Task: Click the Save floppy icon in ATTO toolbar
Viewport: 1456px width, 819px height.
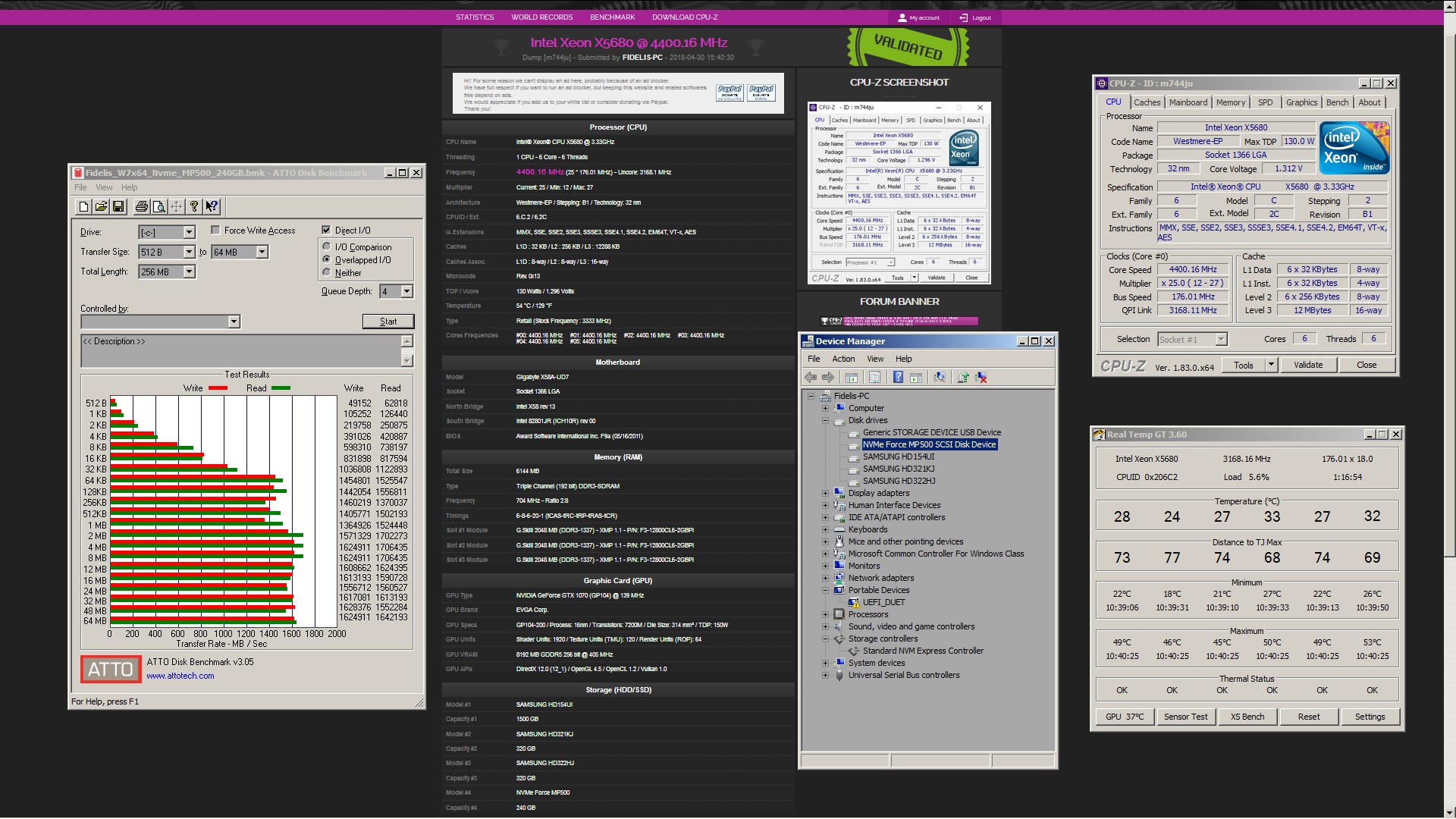Action: pos(118,206)
